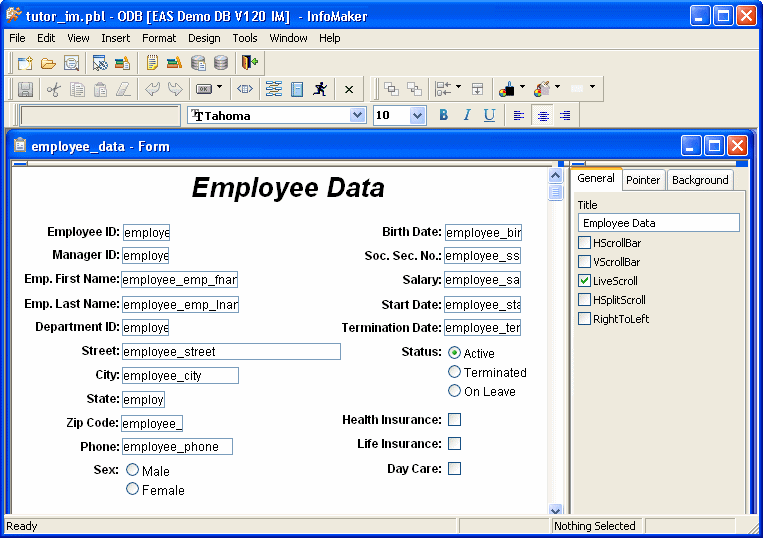Click the form scrollbar down arrow
Image resolution: width=763 pixels, height=538 pixels.
[x=555, y=509]
